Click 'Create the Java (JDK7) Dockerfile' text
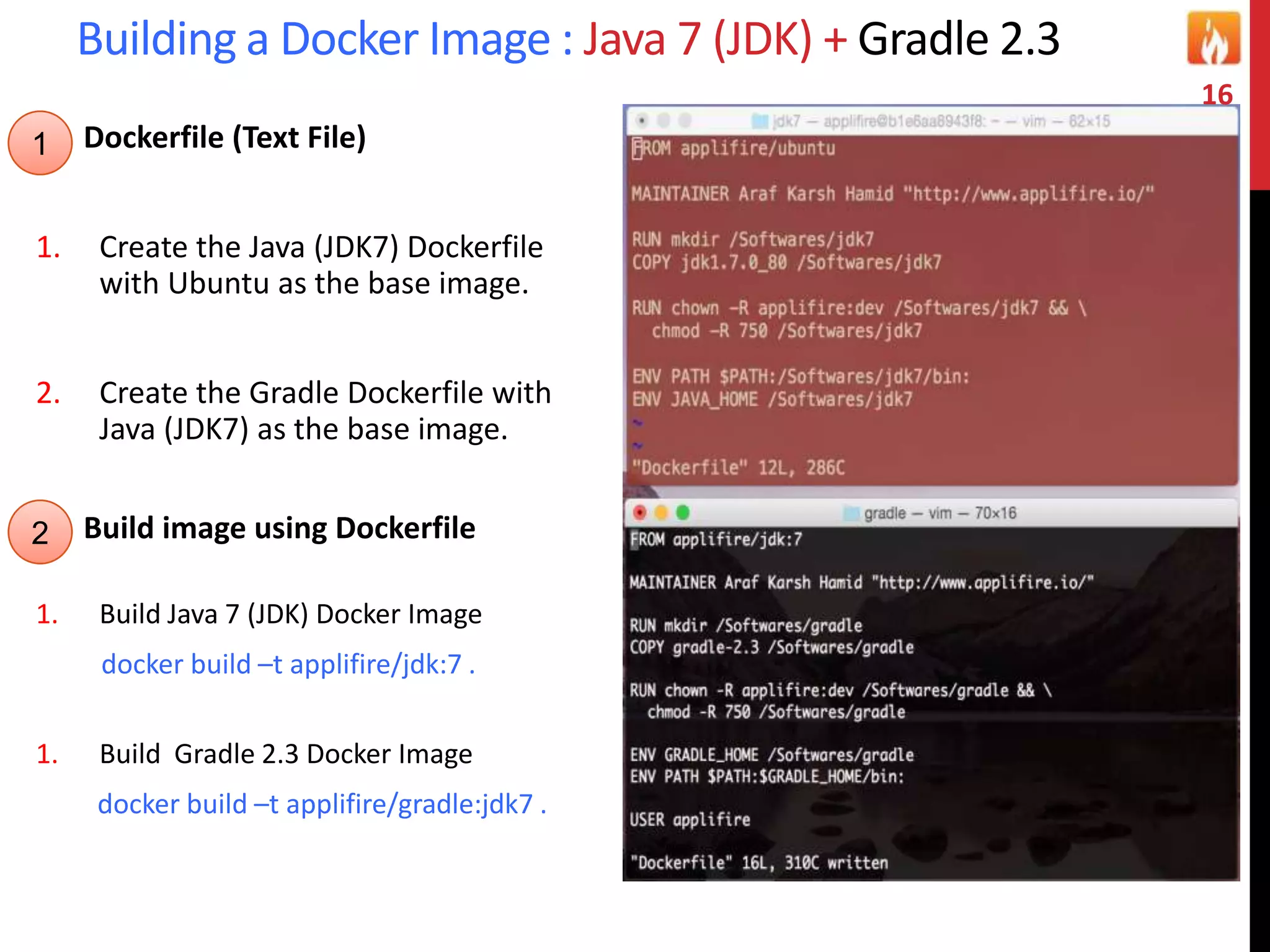The width and height of the screenshot is (1270, 952). [321, 247]
